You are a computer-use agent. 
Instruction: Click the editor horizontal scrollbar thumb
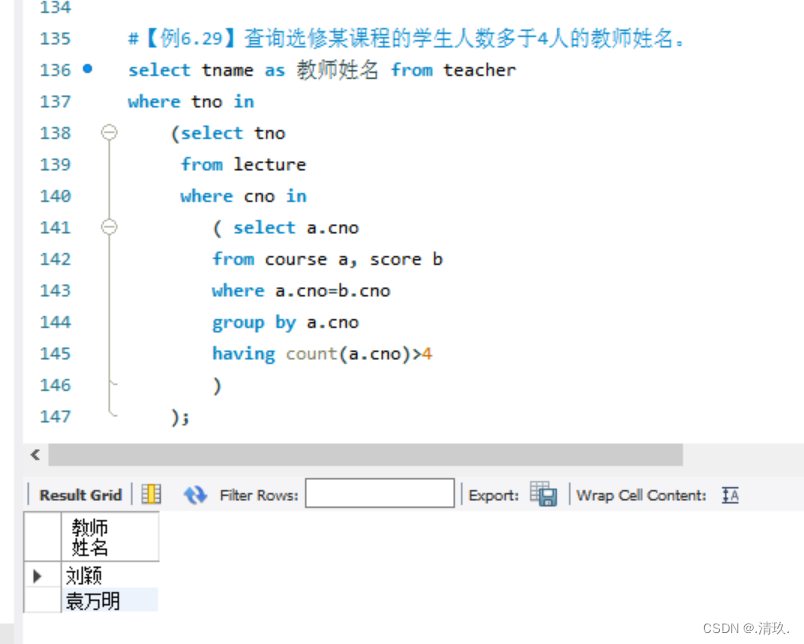pyautogui.click(x=365, y=455)
